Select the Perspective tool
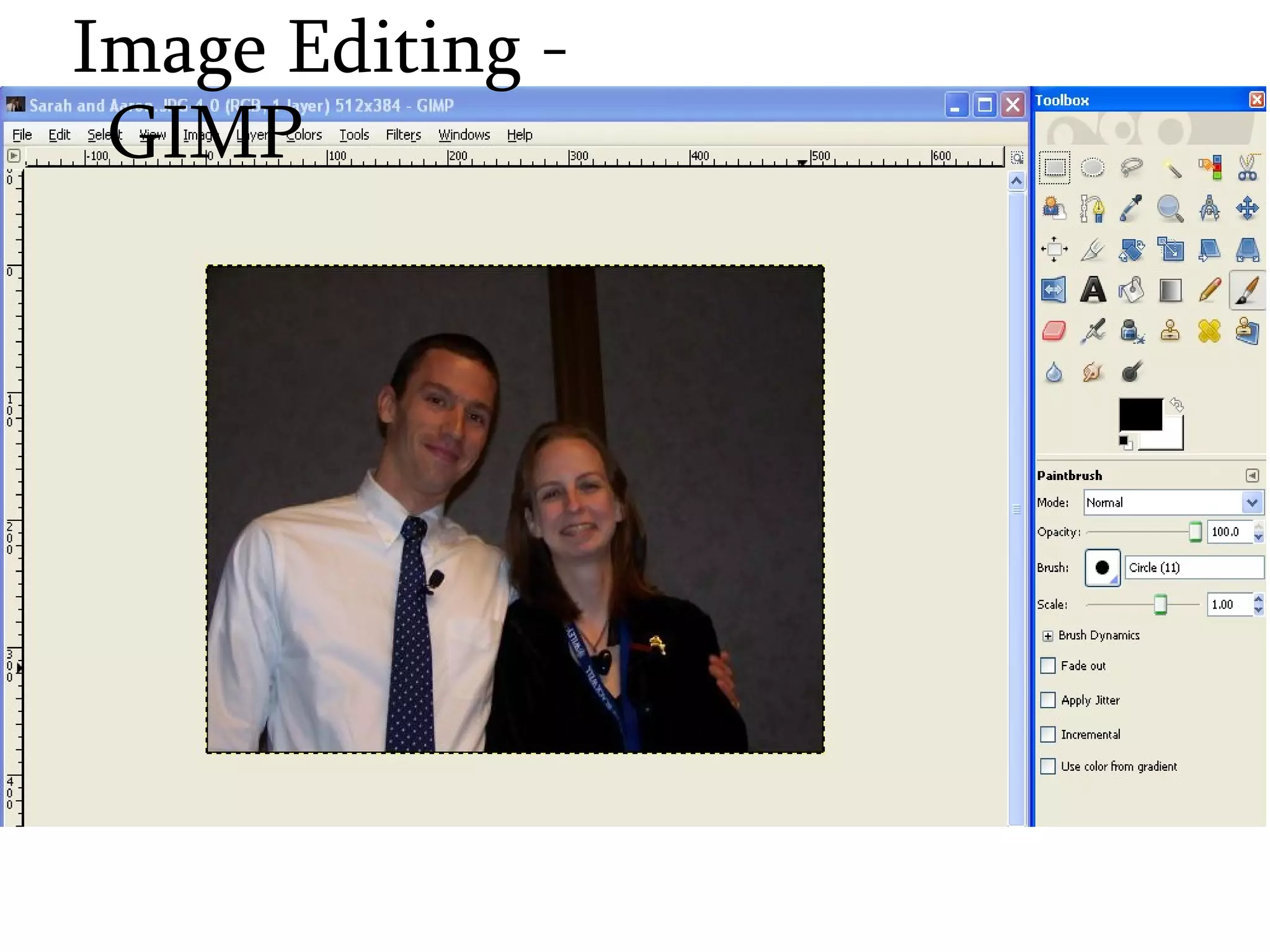1270x952 pixels. point(1247,249)
